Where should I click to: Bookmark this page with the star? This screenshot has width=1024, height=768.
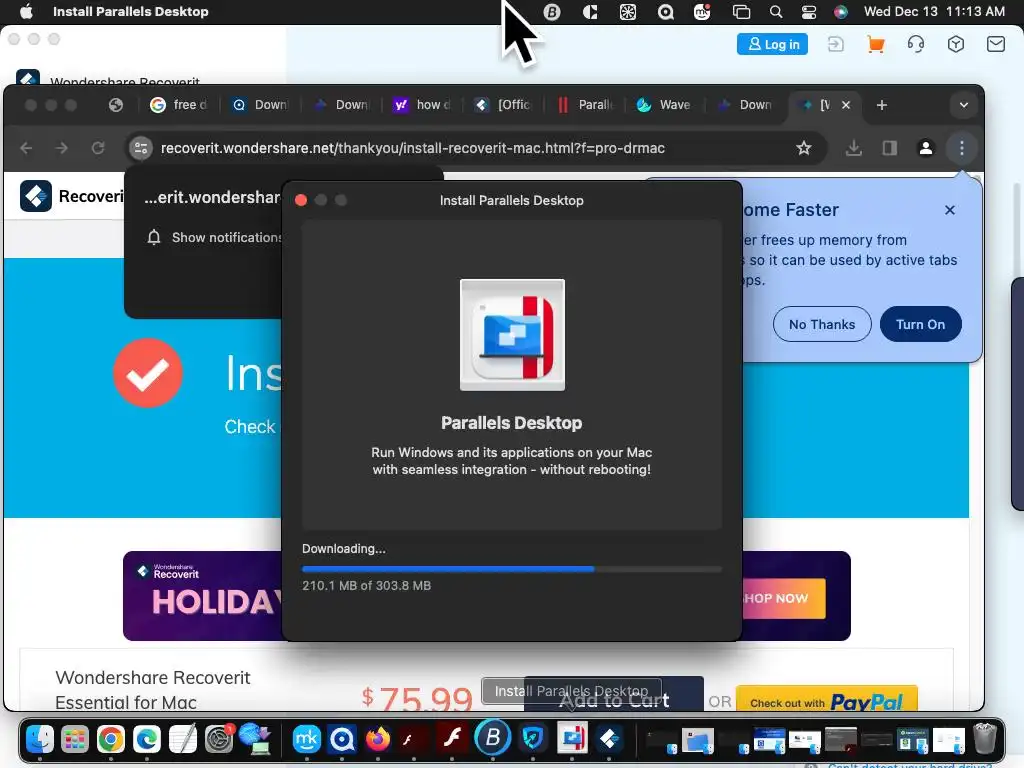click(804, 148)
